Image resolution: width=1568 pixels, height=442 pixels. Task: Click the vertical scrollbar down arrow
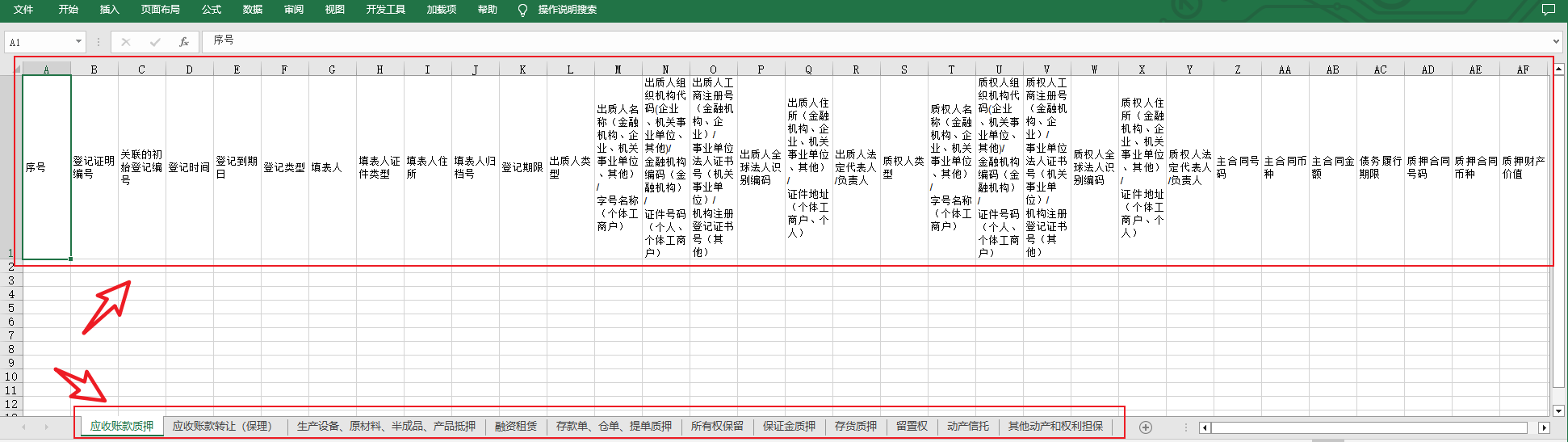coord(1559,410)
